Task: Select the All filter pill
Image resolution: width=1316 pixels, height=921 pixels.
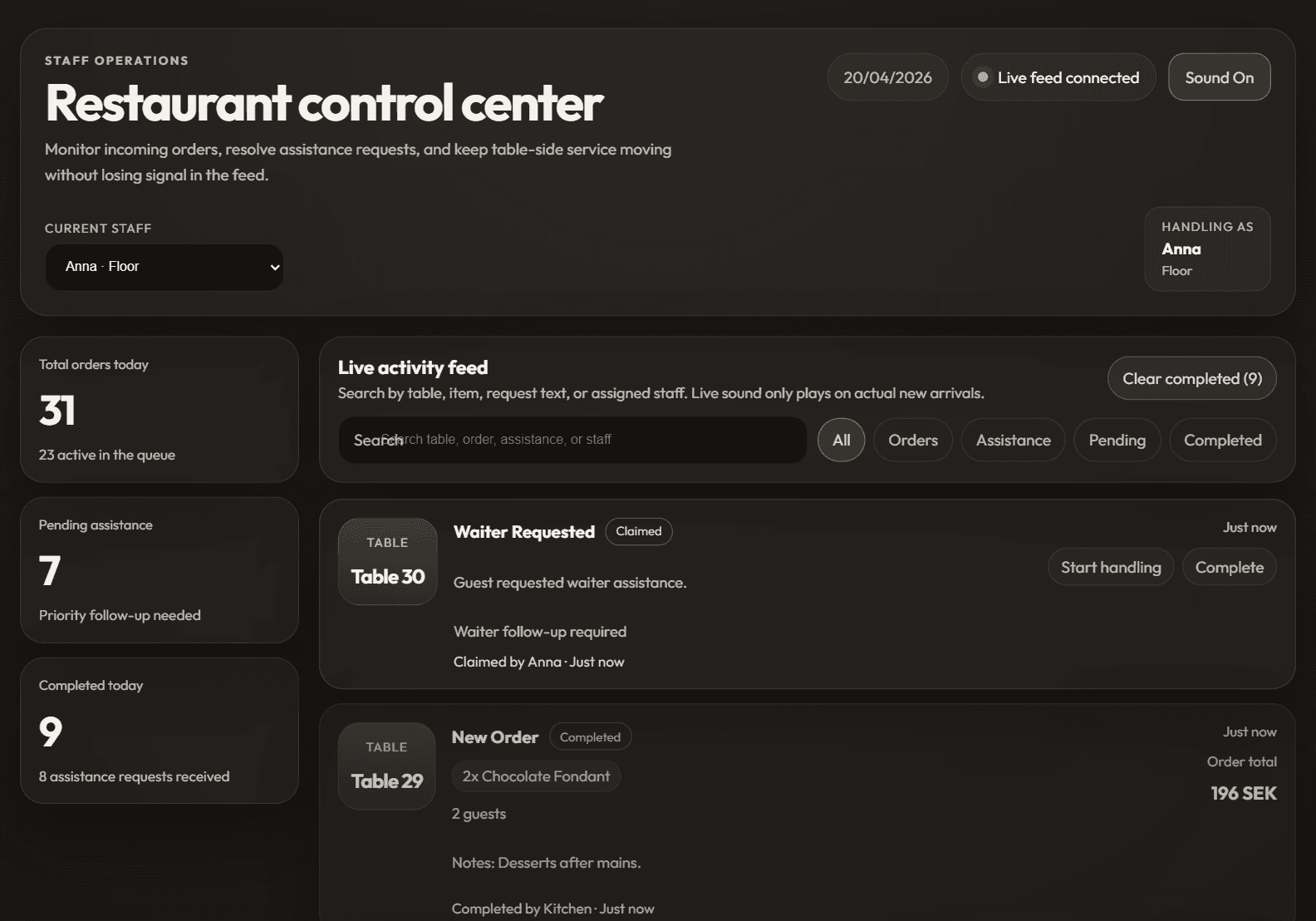Action: pyautogui.click(x=841, y=440)
